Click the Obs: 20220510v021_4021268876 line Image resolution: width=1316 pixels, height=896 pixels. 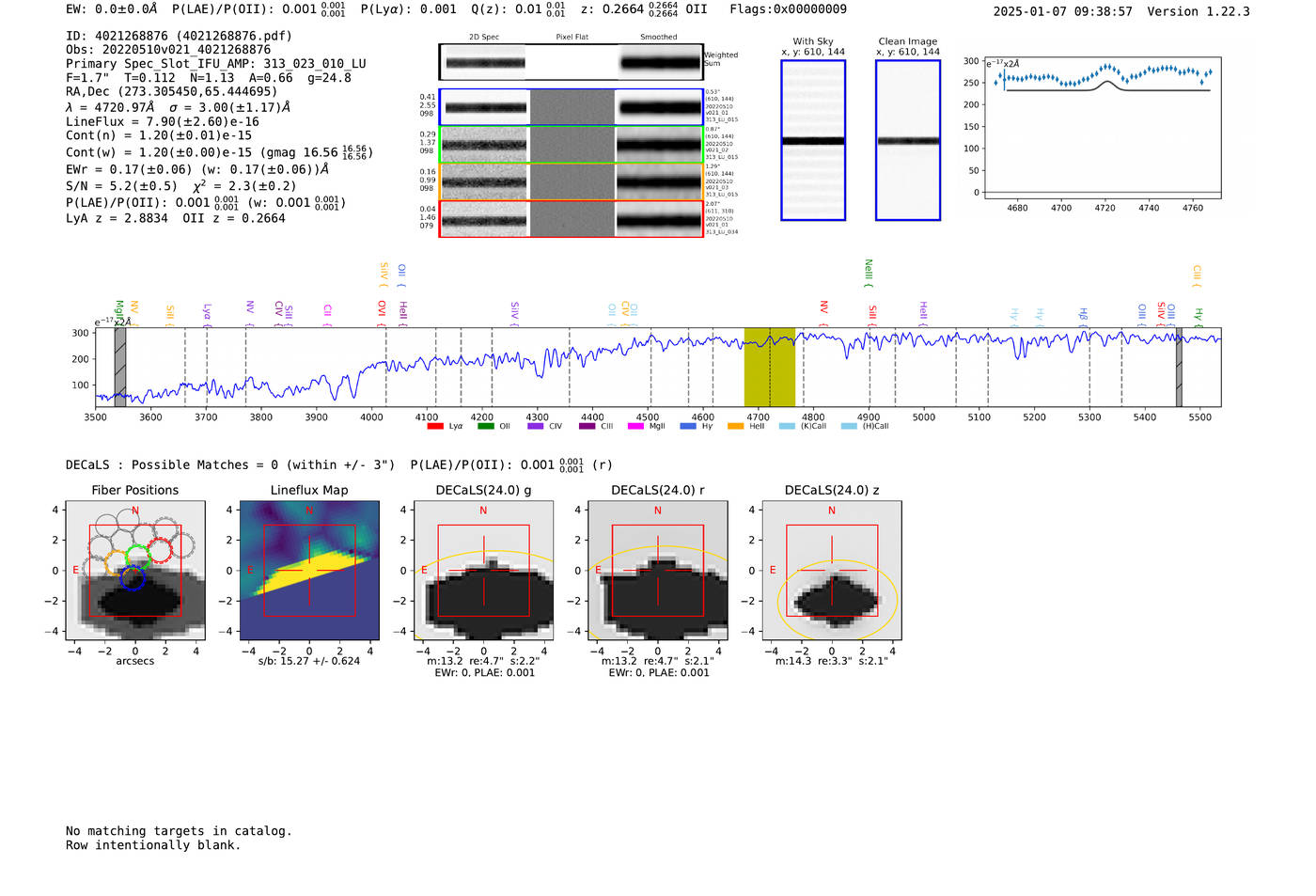168,49
